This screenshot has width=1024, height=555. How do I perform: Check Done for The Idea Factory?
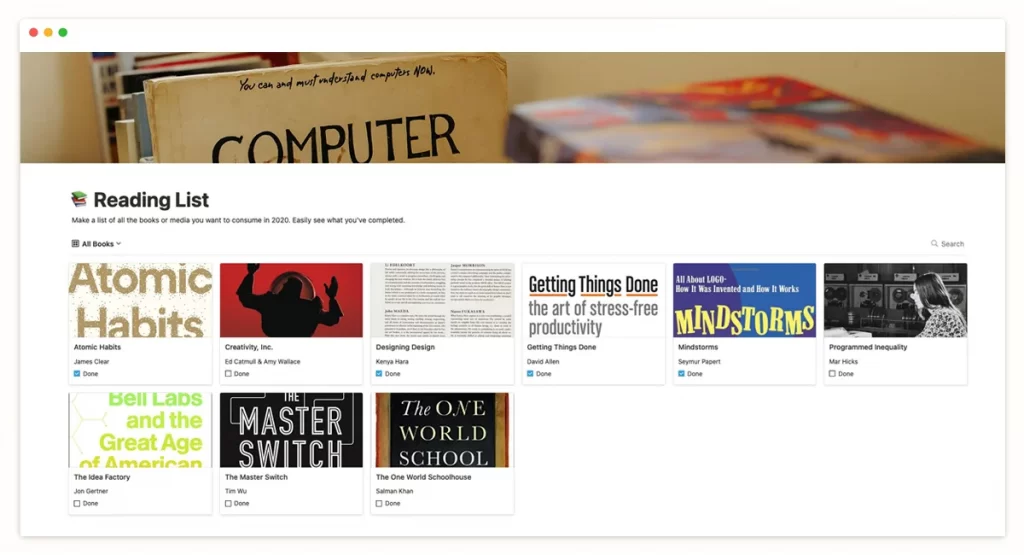(77, 503)
